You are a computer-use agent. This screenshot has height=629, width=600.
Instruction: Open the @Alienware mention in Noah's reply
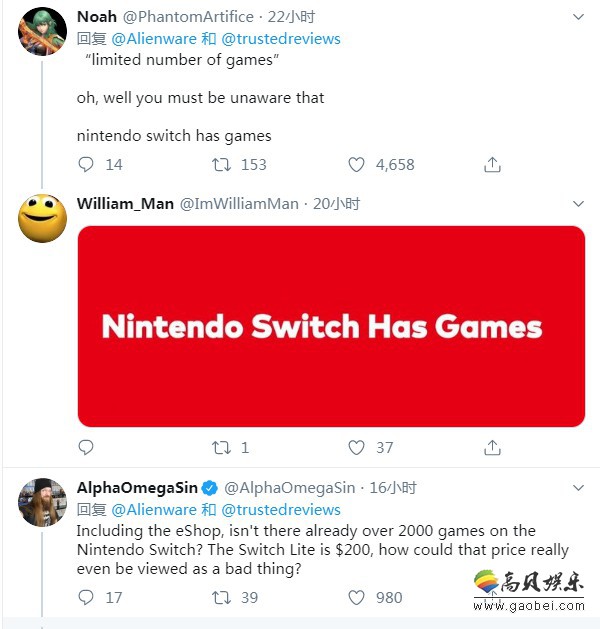point(154,39)
